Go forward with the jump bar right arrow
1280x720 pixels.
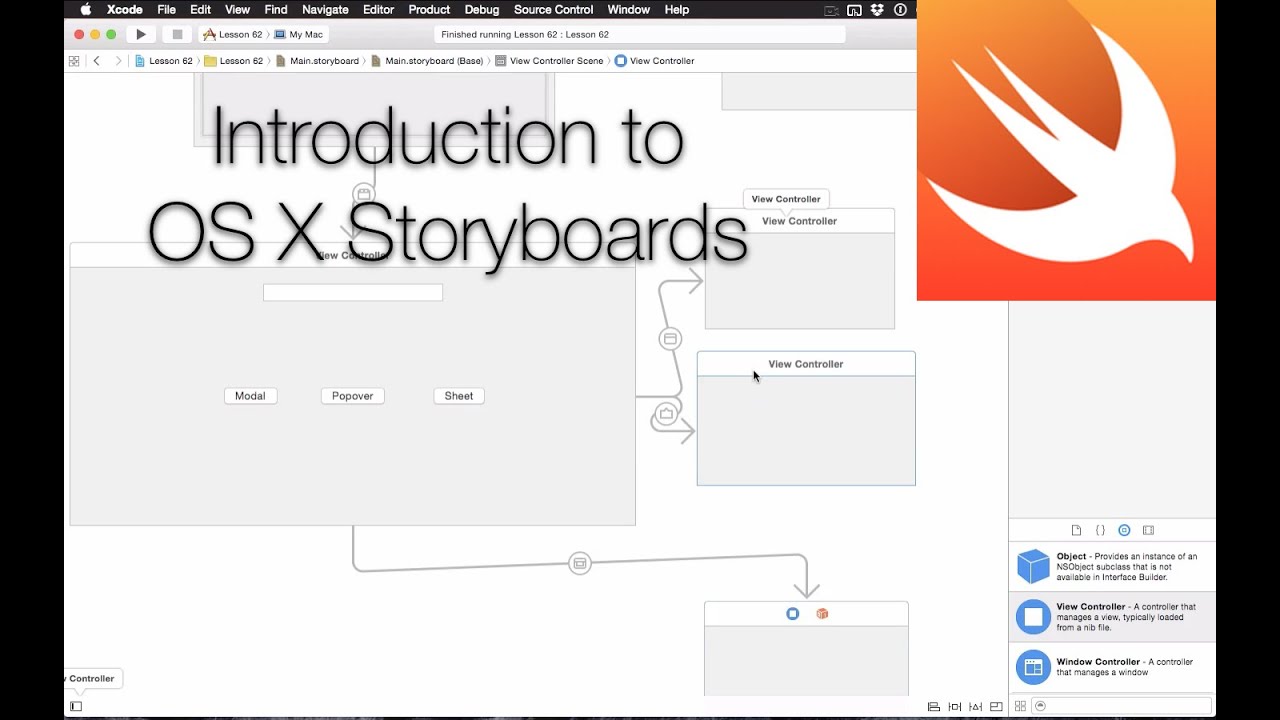(118, 61)
